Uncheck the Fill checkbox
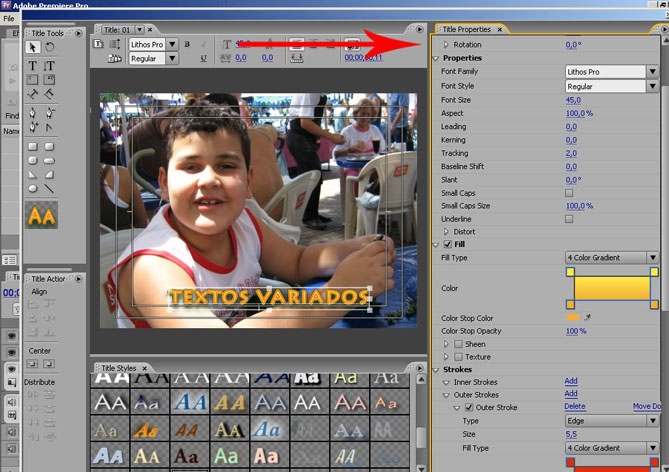Image resolution: width=669 pixels, height=472 pixels. [447, 244]
